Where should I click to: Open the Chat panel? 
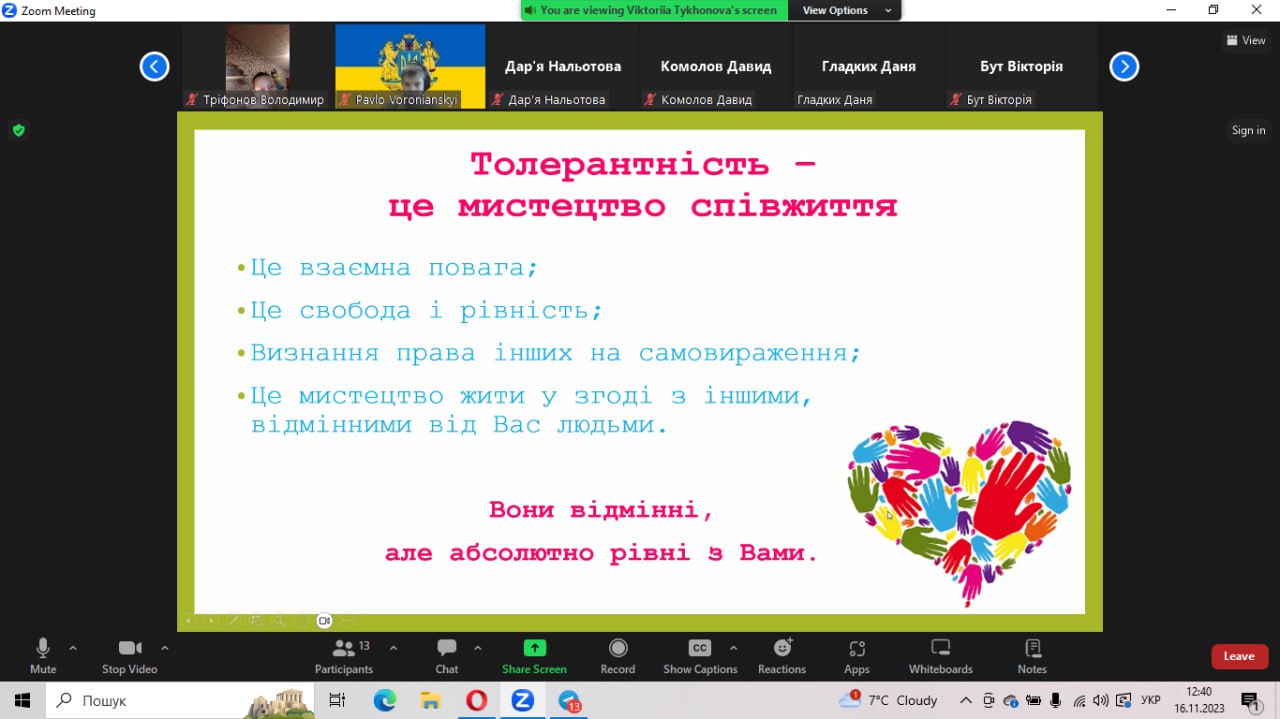(447, 655)
